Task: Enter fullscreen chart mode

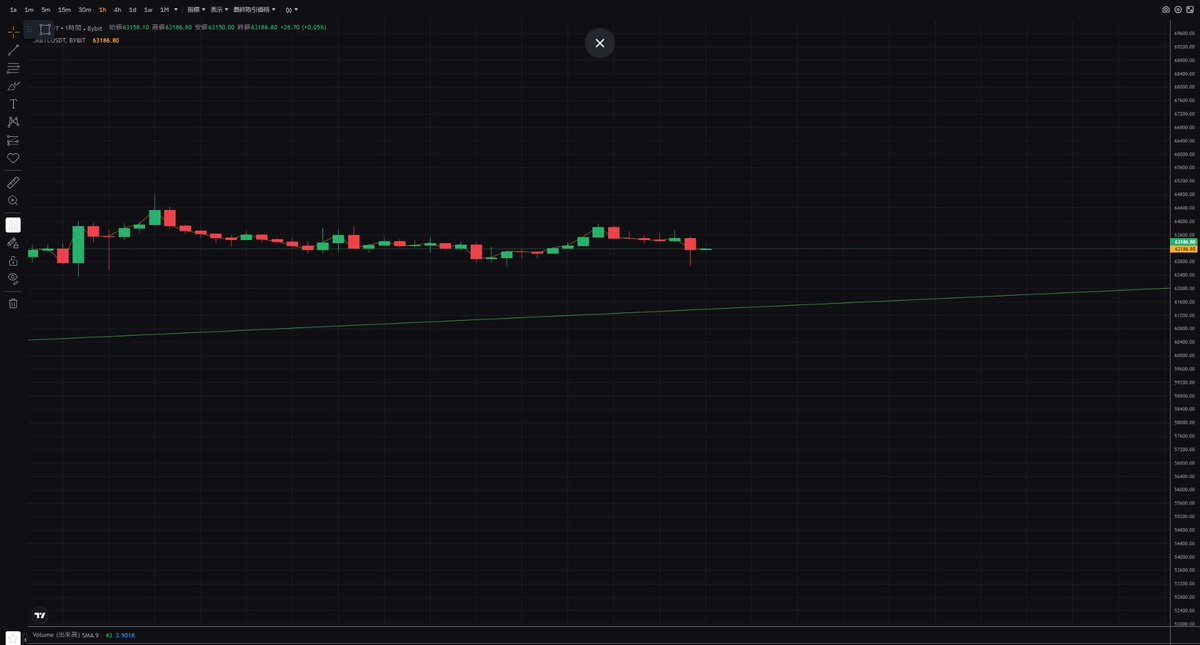Action: 1190,9
